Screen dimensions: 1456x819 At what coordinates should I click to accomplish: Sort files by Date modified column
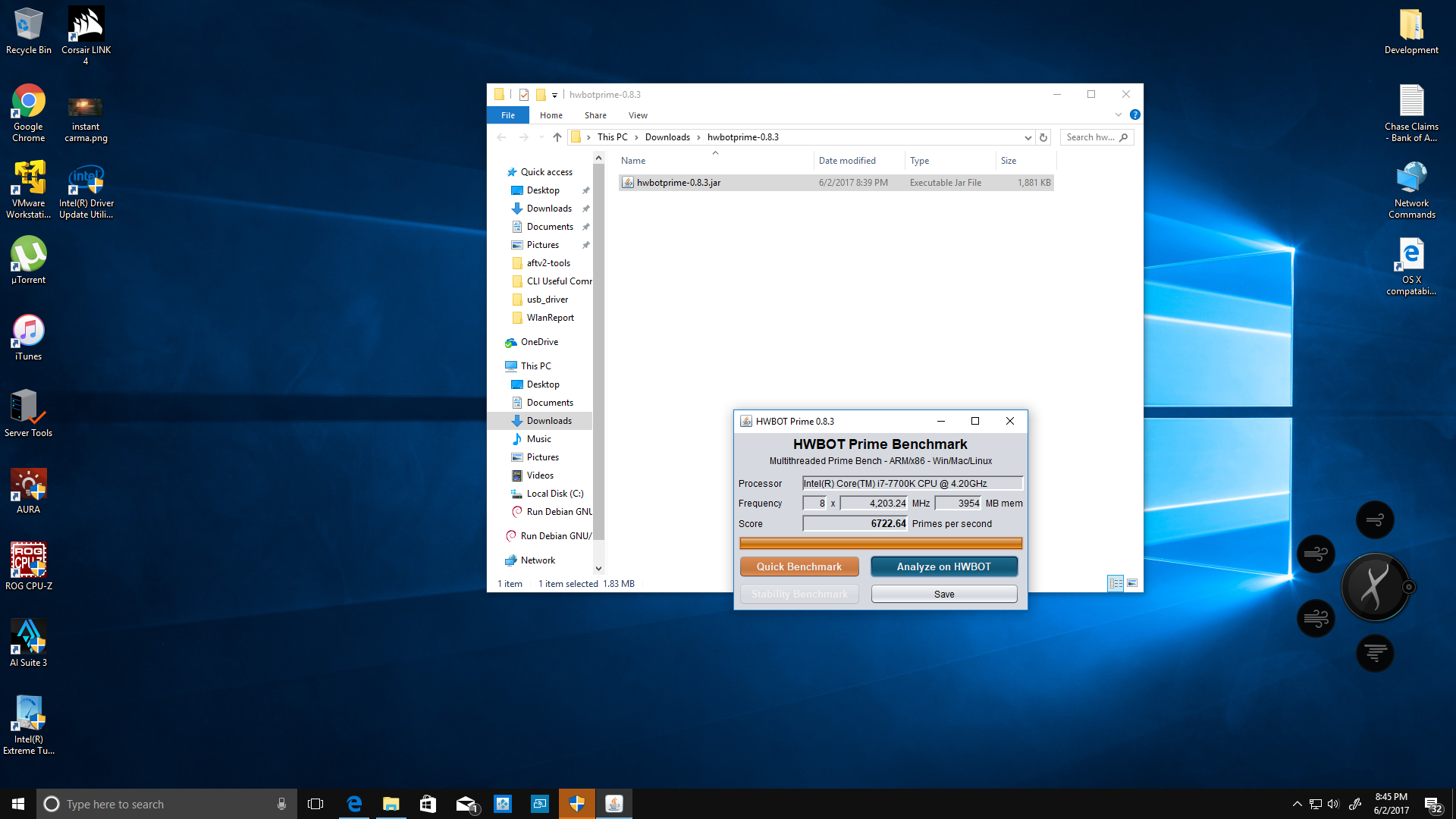pos(859,161)
